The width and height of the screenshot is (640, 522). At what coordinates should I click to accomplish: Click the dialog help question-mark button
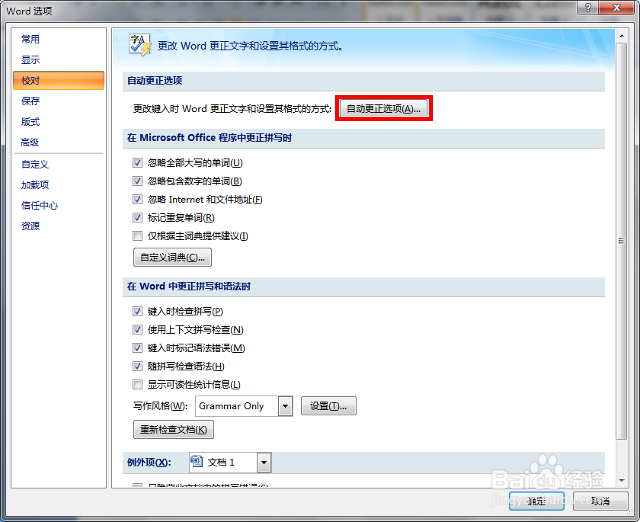point(588,7)
